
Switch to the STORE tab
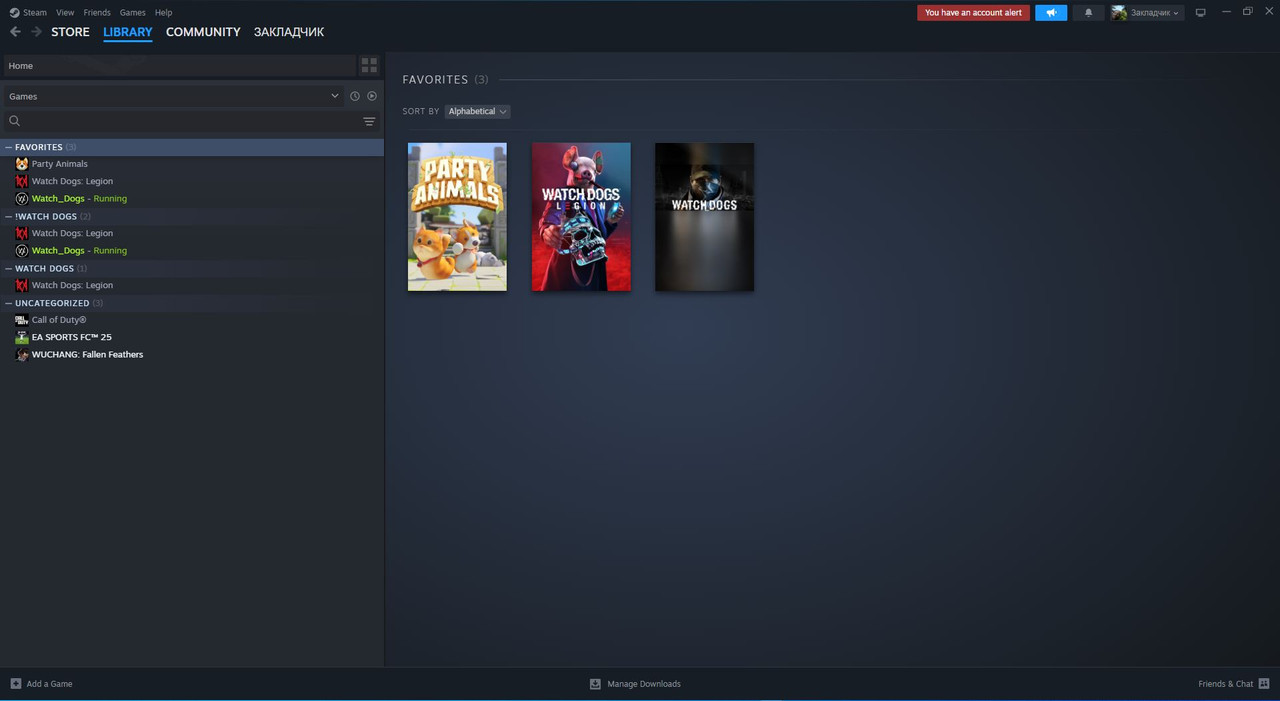pyautogui.click(x=70, y=32)
